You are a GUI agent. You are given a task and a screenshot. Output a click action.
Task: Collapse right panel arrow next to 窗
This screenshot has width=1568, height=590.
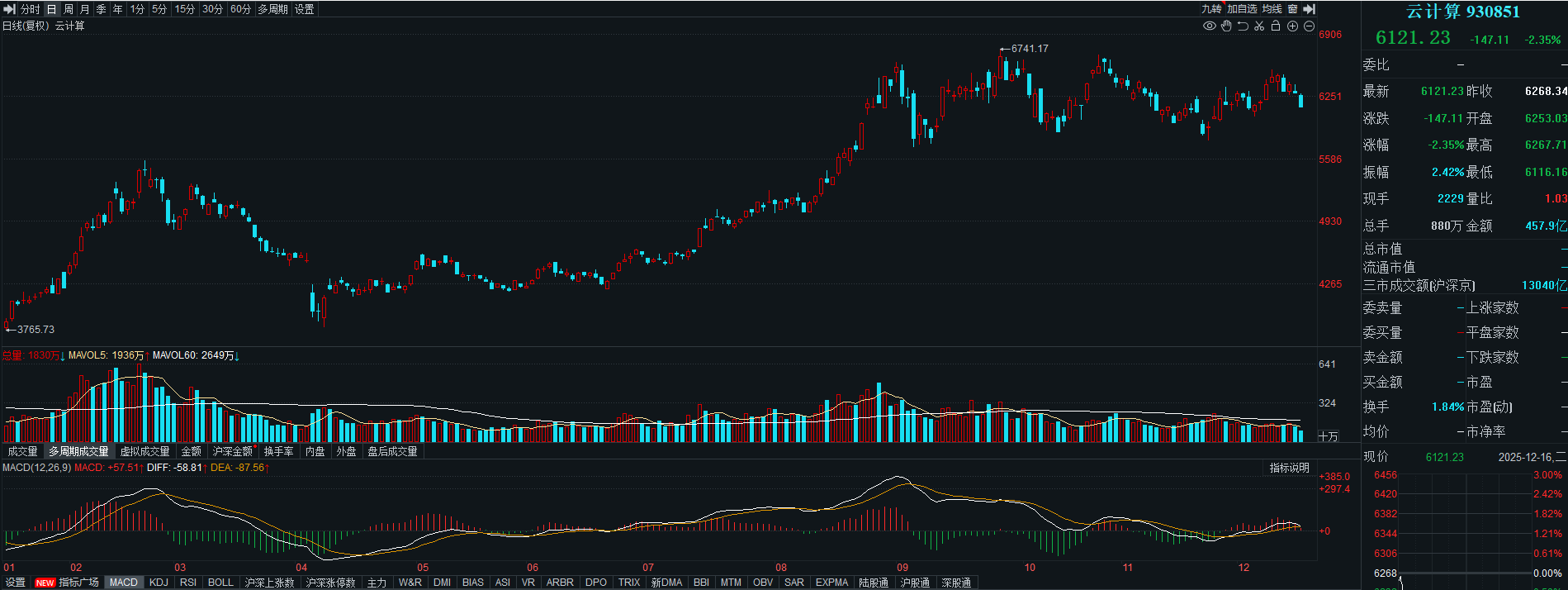point(1309,9)
